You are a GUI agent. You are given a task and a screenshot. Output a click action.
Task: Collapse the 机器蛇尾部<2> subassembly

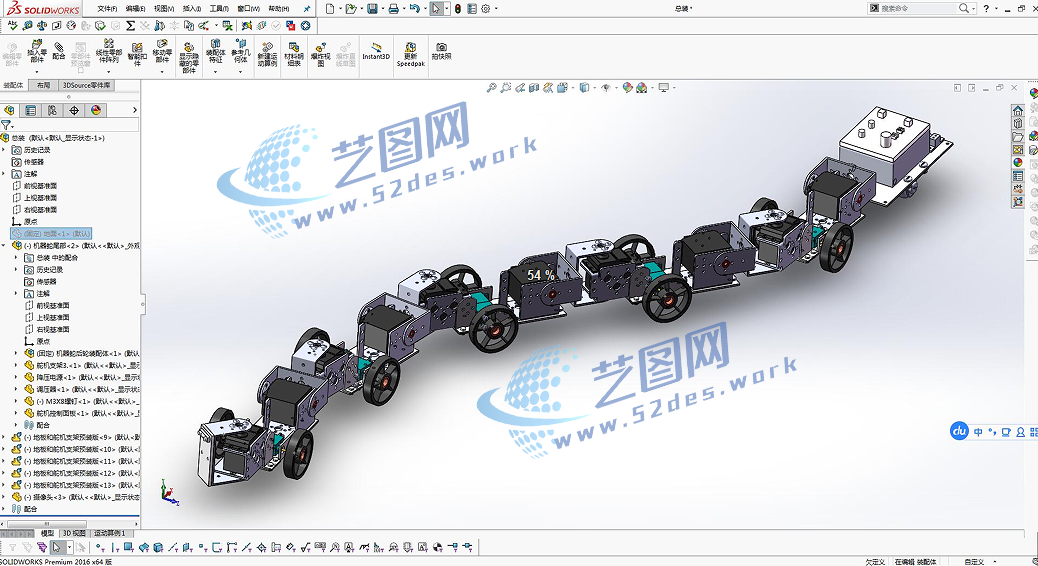pos(4,246)
